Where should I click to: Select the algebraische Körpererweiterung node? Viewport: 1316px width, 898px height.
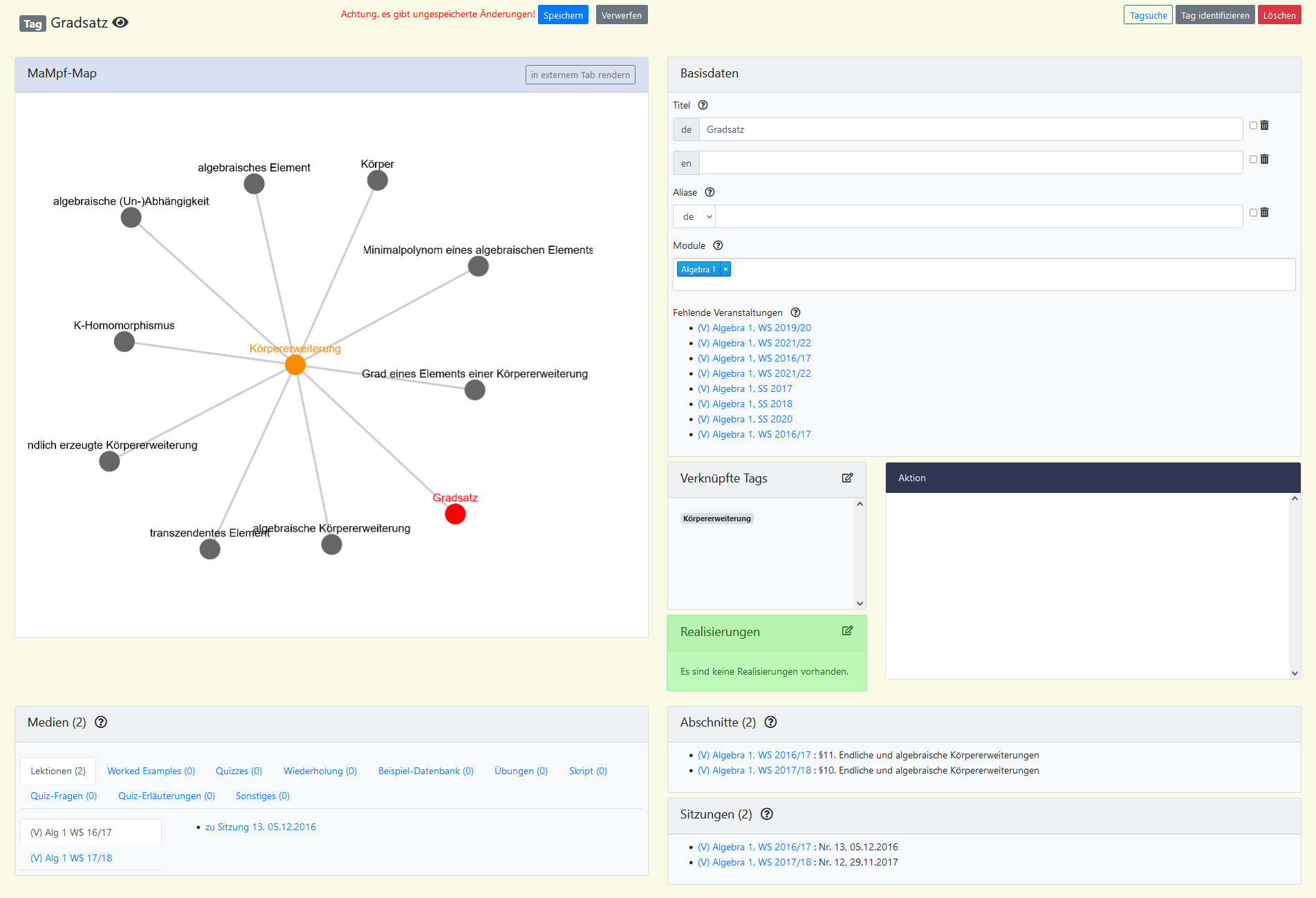tap(332, 545)
